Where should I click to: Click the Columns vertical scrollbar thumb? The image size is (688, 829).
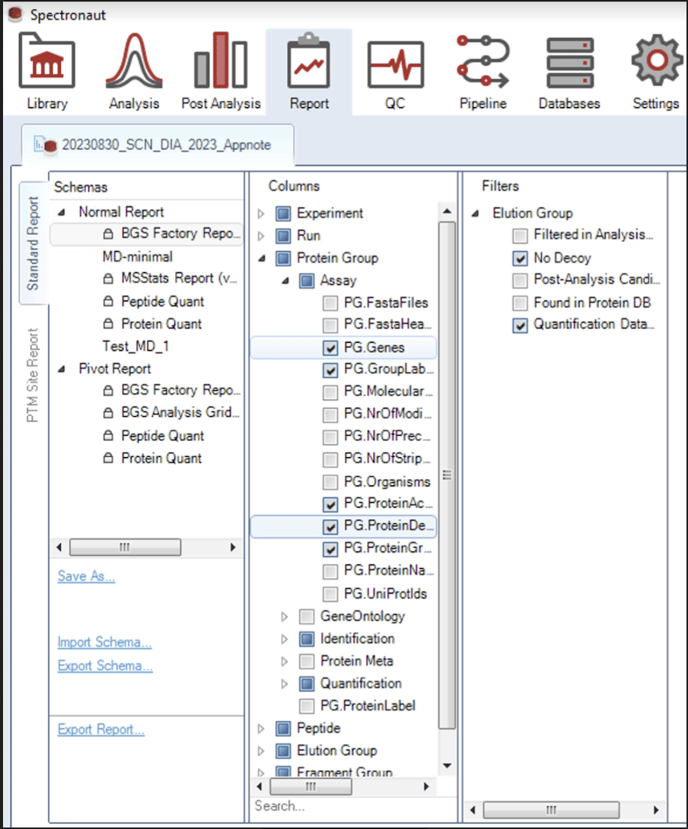pos(447,475)
